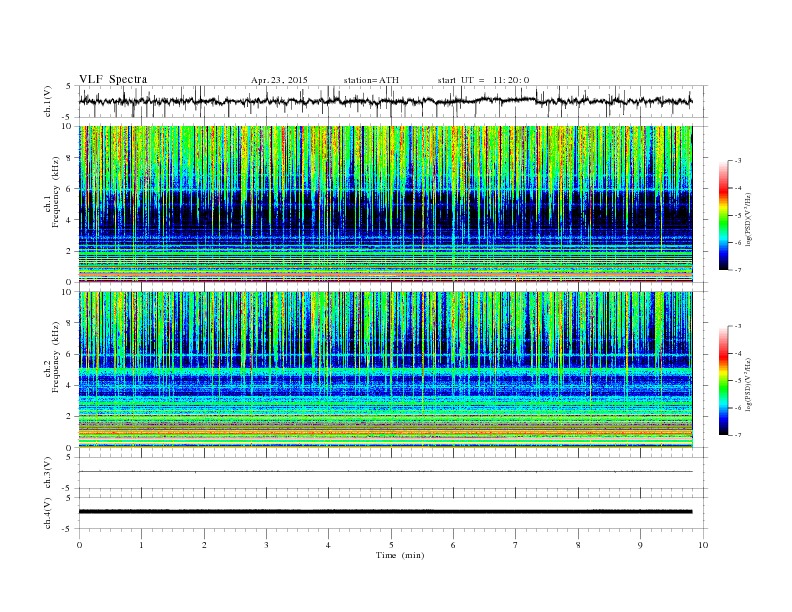The image size is (792, 612).
Task: Click the time axis tick label '10'
Action: coord(703,545)
